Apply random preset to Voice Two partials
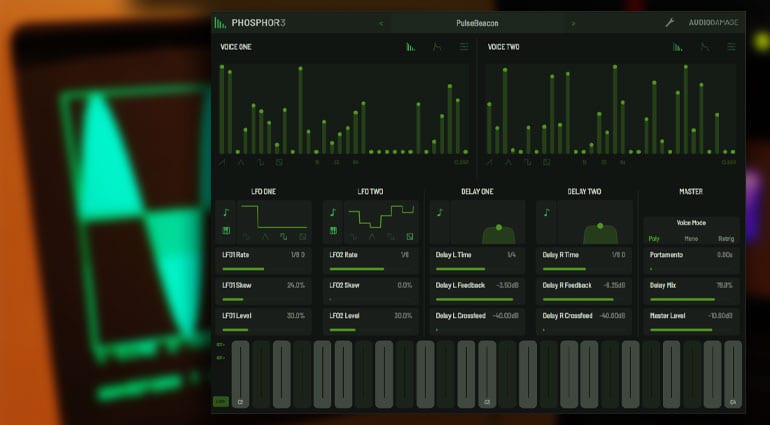Screen dimensions: 770x425 (x=546, y=162)
